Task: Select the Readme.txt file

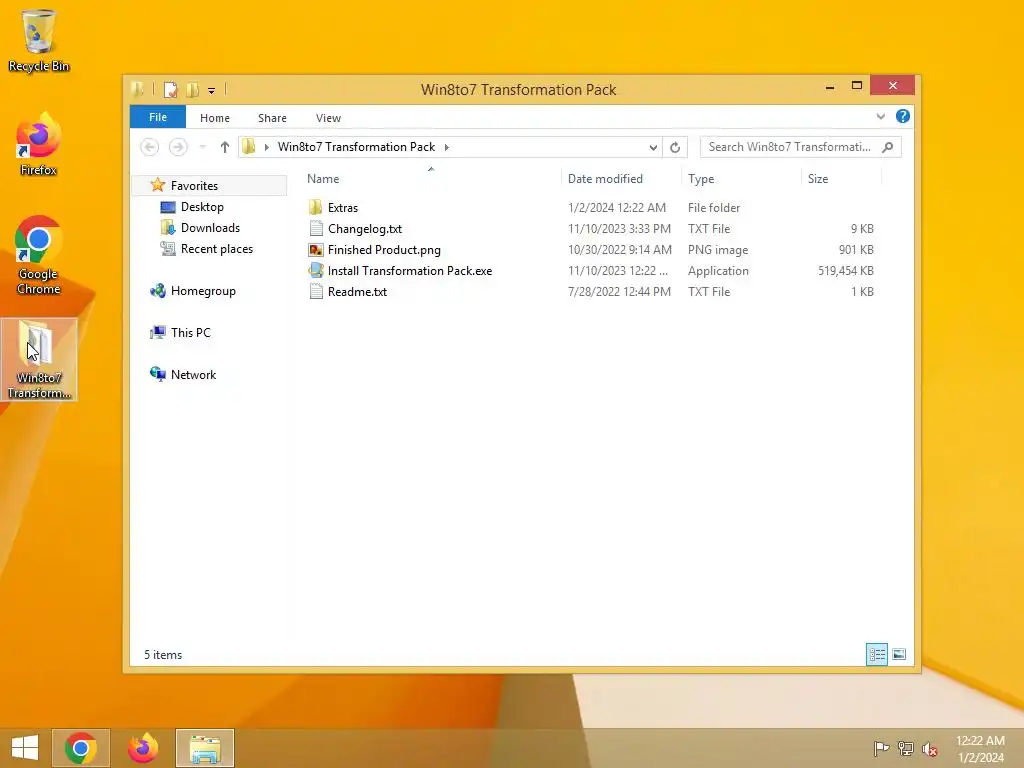Action: (357, 291)
